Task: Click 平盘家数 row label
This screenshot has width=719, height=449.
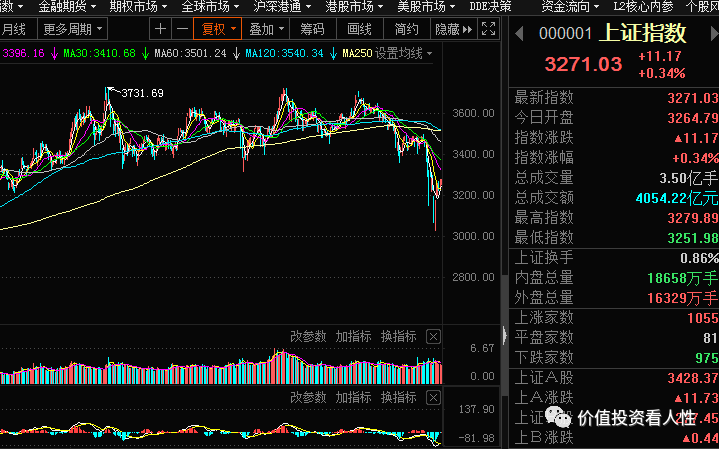Action: pos(544,338)
